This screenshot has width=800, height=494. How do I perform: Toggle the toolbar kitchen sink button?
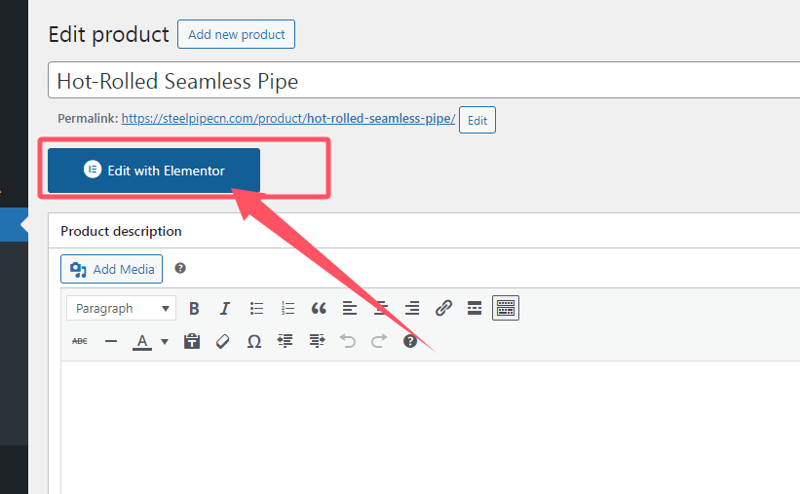(x=506, y=308)
